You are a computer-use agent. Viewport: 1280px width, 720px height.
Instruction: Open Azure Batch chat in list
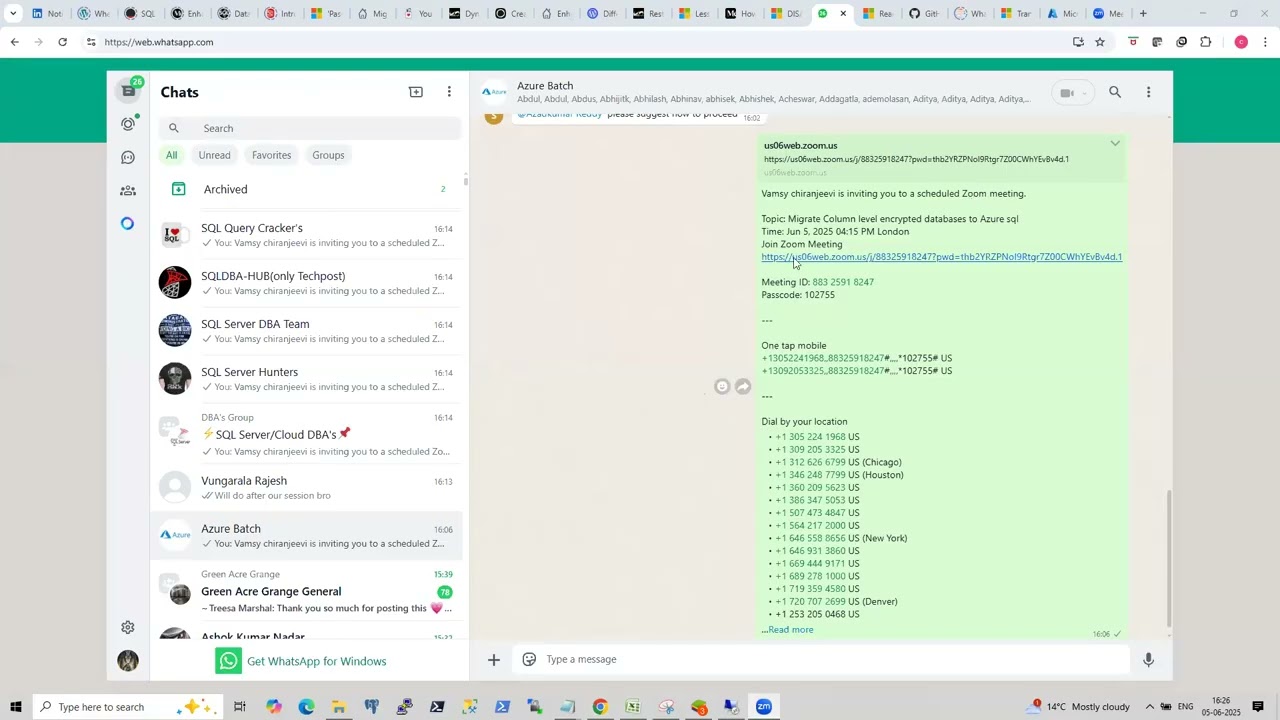click(x=306, y=536)
